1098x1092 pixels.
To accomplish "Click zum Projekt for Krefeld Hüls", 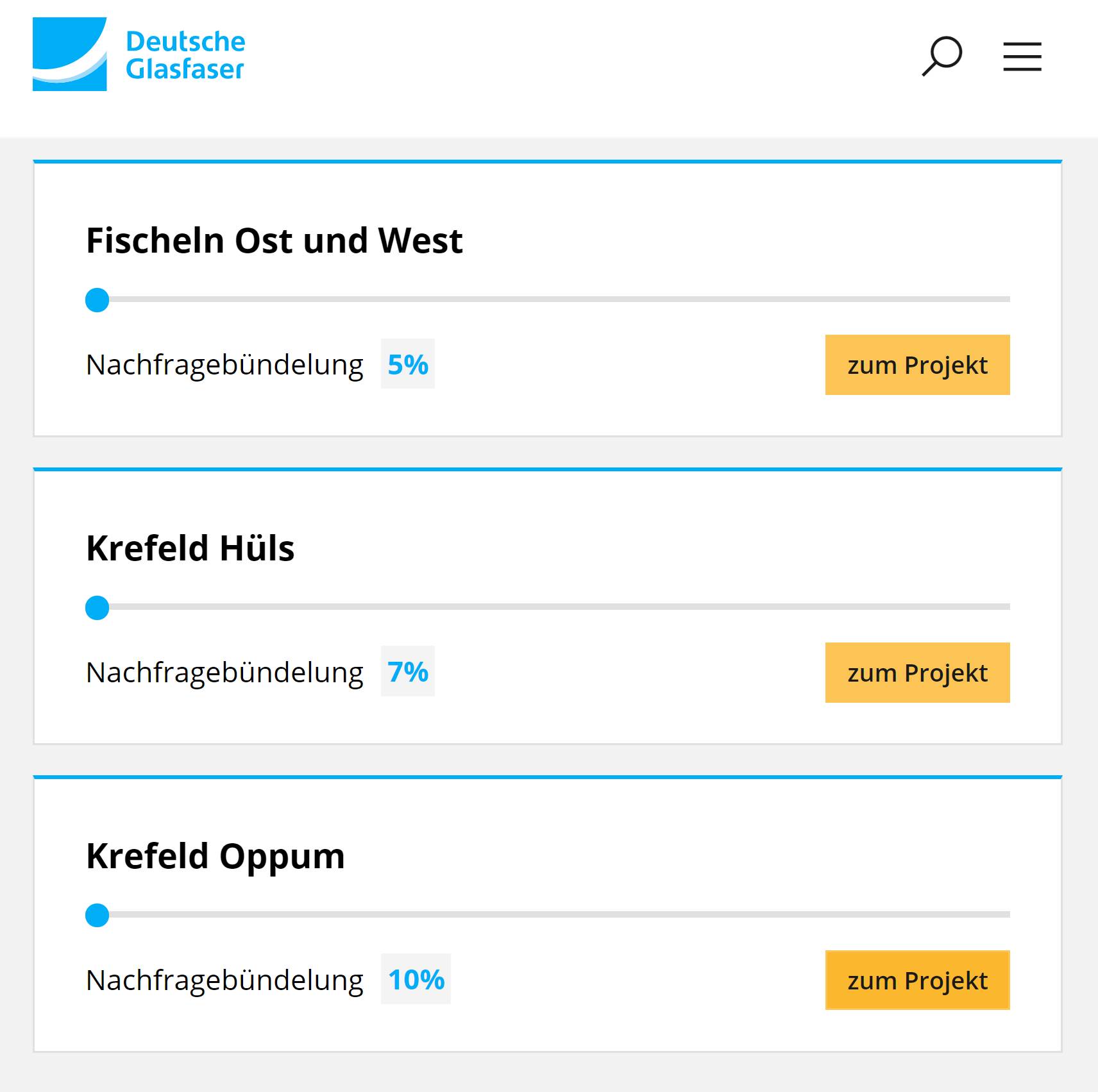I will tap(917, 673).
